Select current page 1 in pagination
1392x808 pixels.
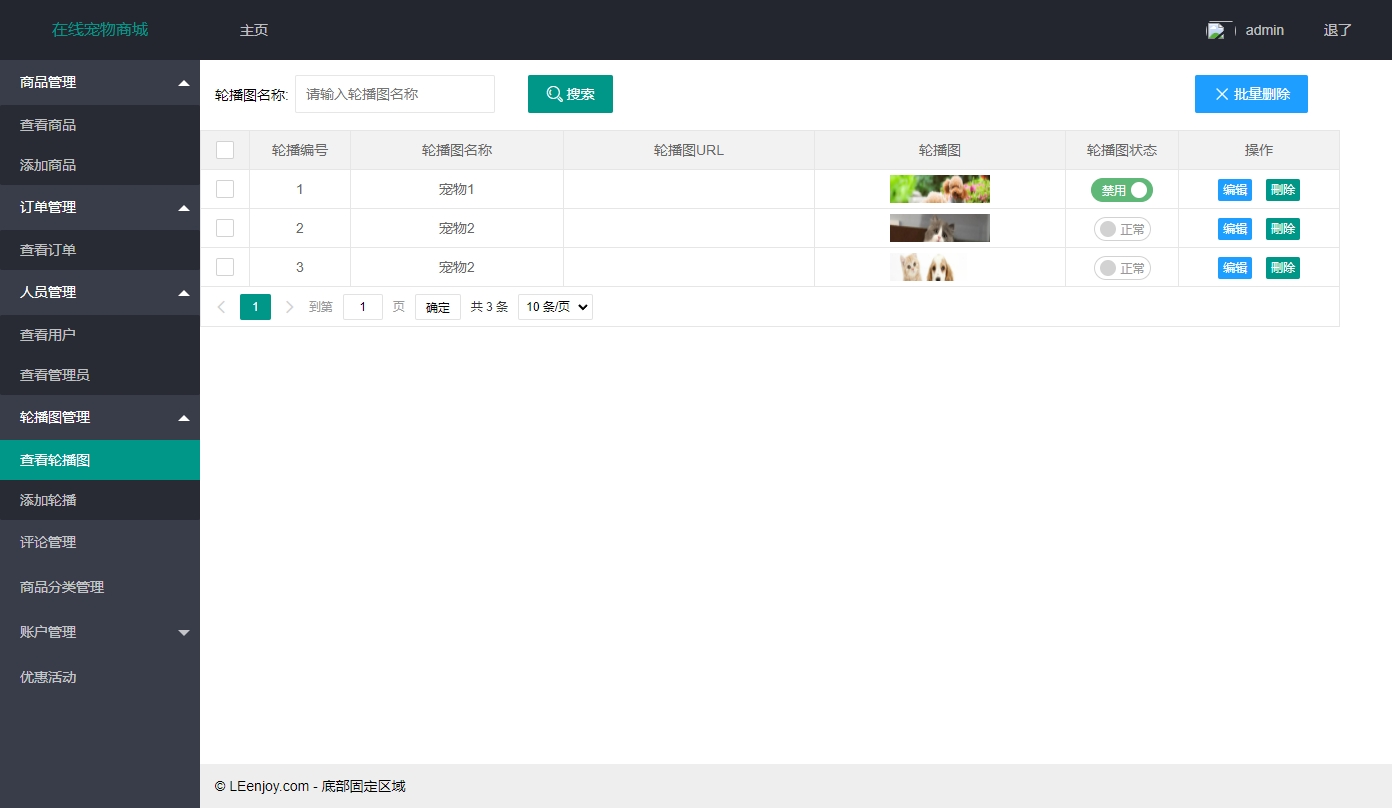(256, 307)
